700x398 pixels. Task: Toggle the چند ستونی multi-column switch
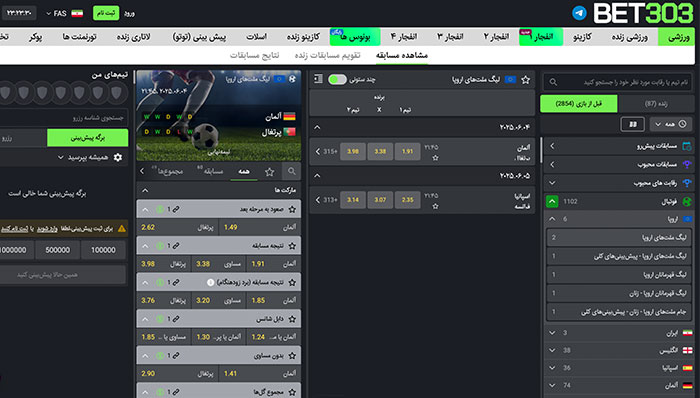pos(338,79)
